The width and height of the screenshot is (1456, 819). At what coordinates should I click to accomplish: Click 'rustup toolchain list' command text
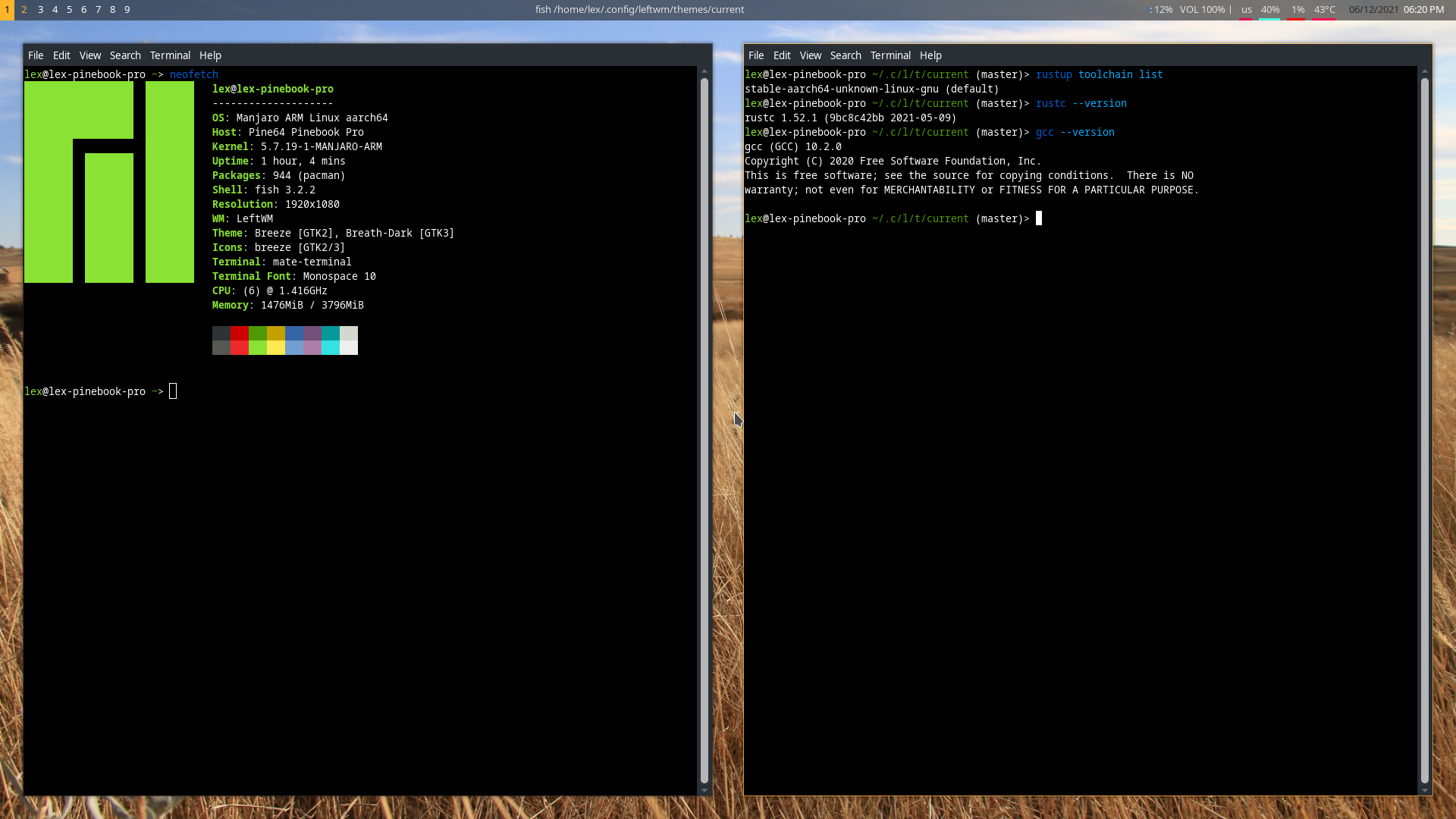coord(1100,74)
